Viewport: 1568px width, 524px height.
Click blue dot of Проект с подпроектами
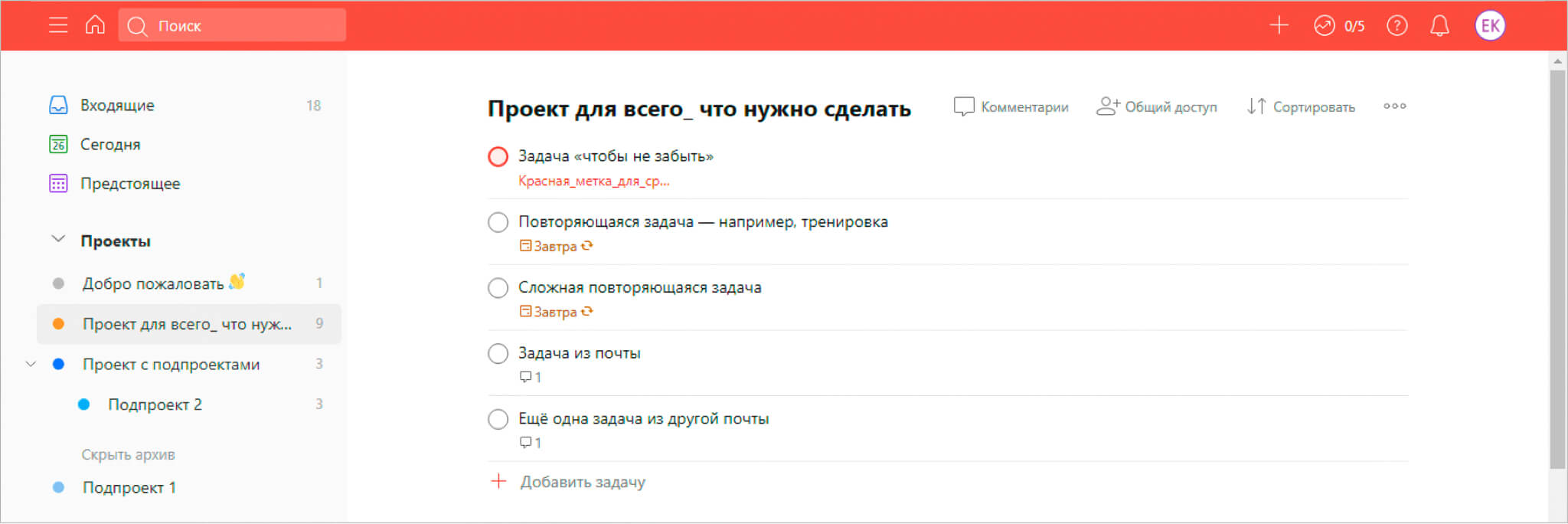(x=58, y=364)
